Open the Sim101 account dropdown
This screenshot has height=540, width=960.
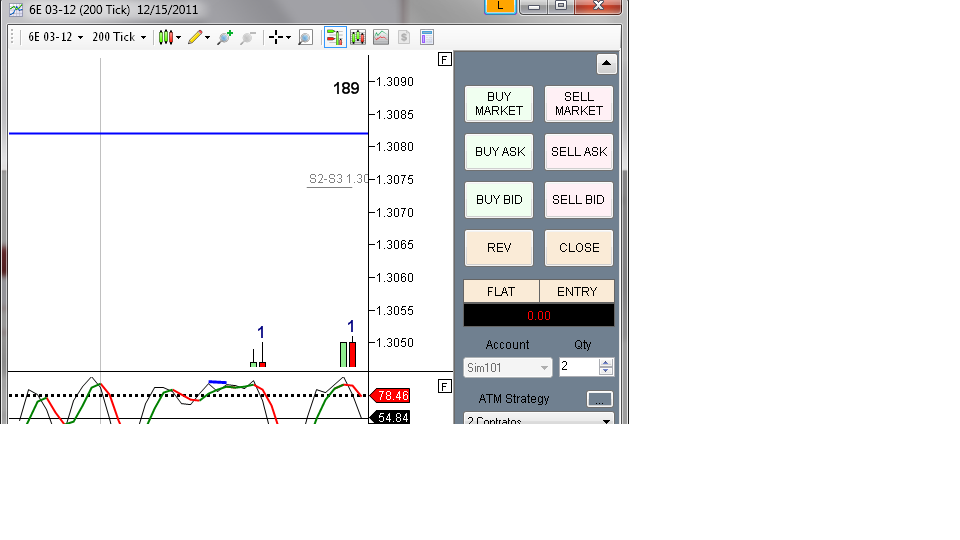[x=508, y=367]
